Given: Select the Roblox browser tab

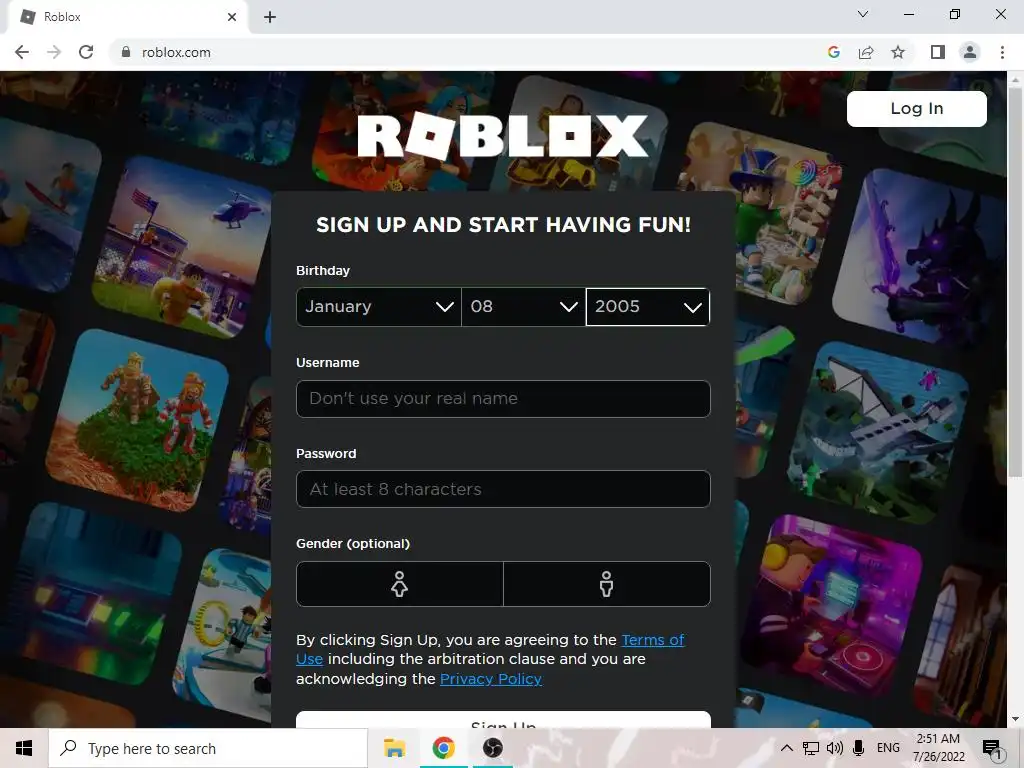Looking at the screenshot, I should click(127, 17).
